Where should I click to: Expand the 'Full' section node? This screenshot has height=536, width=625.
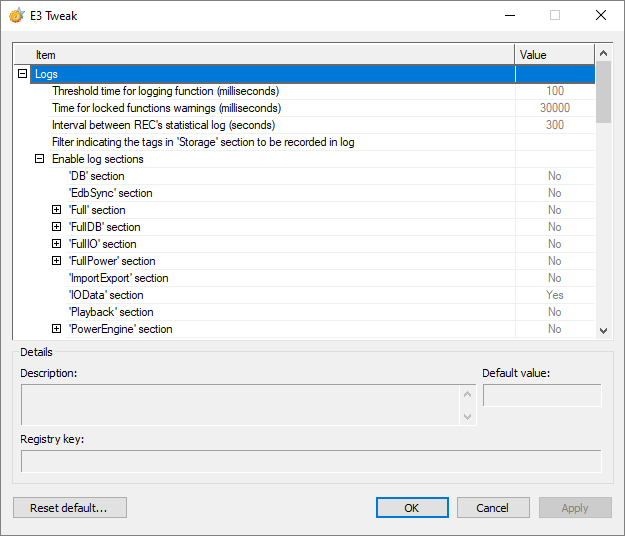click(x=57, y=210)
